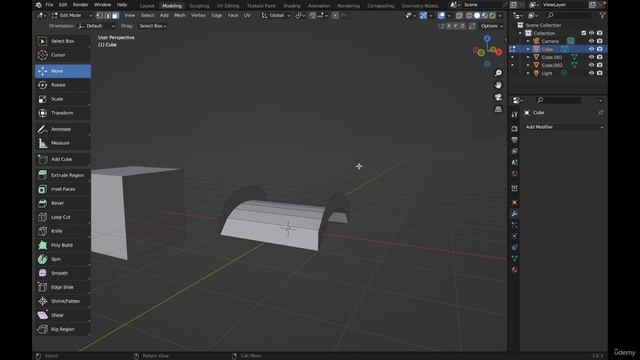Screen dimensions: 640x360
Task: Open the Global transform orientation dropdown
Action: (x=276, y=16)
